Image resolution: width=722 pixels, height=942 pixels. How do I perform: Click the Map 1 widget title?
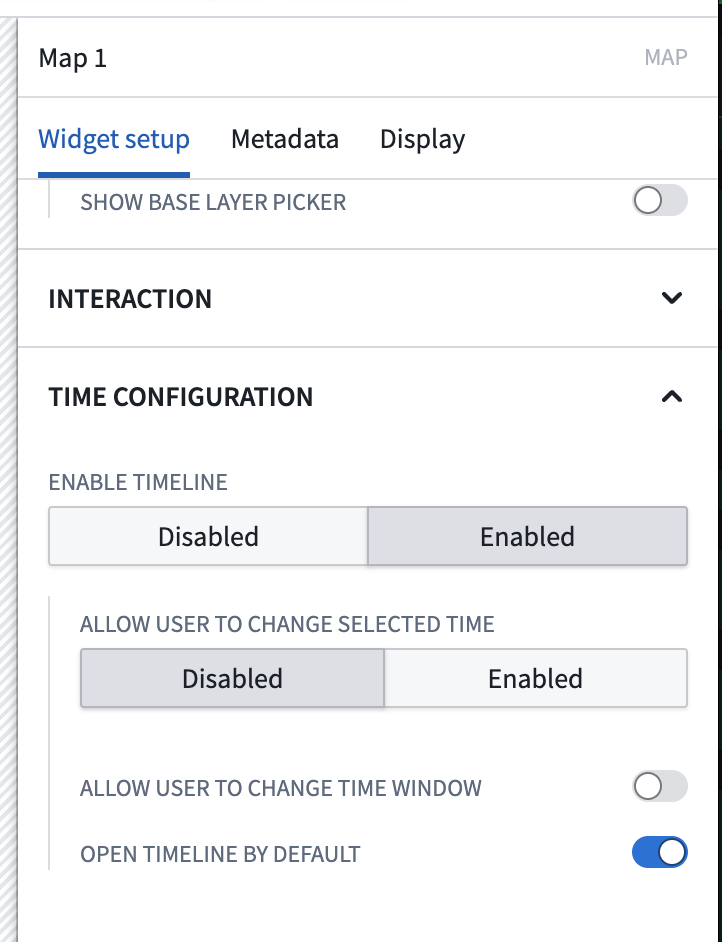71,57
